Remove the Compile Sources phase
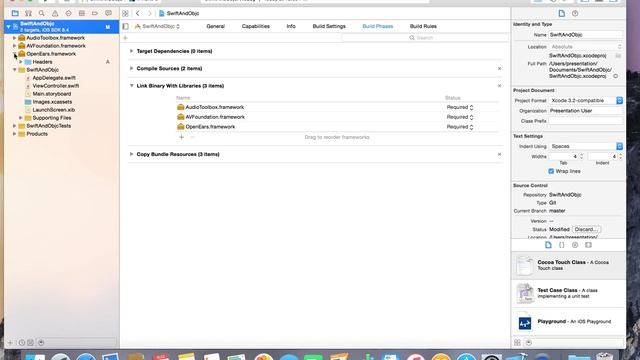 click(x=499, y=69)
